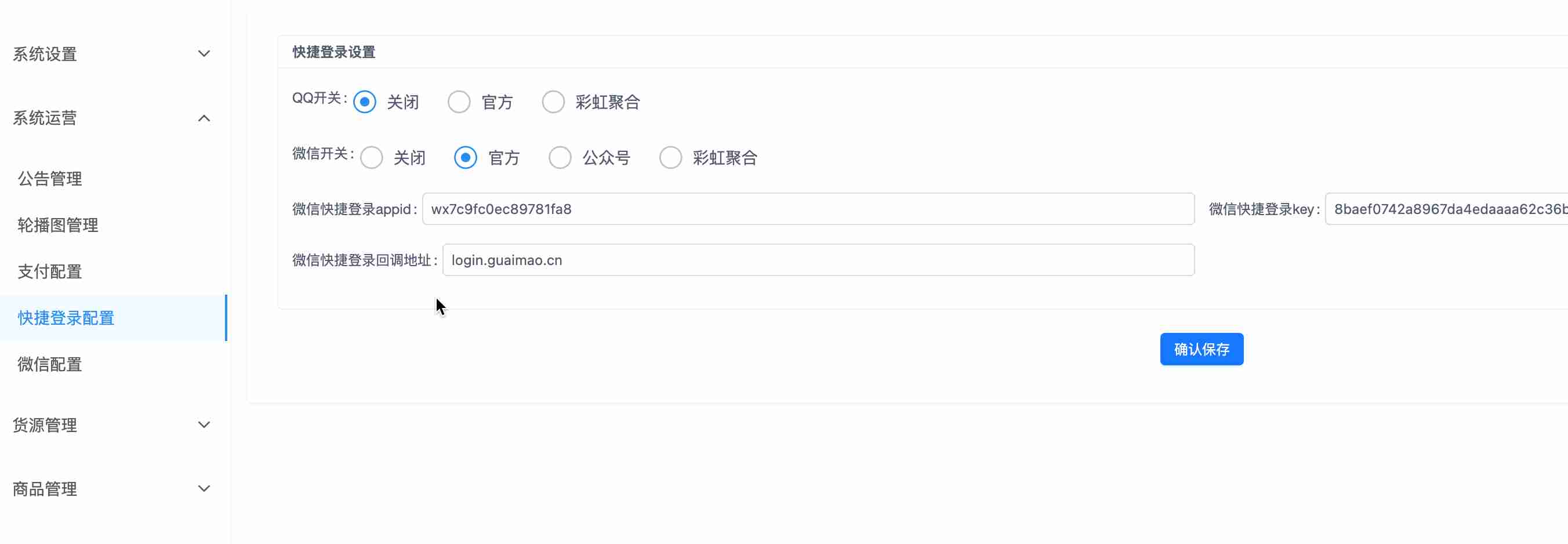Expand the 货源管理 menu chevron
Image resolution: width=1568 pixels, height=544 pixels.
(x=204, y=425)
